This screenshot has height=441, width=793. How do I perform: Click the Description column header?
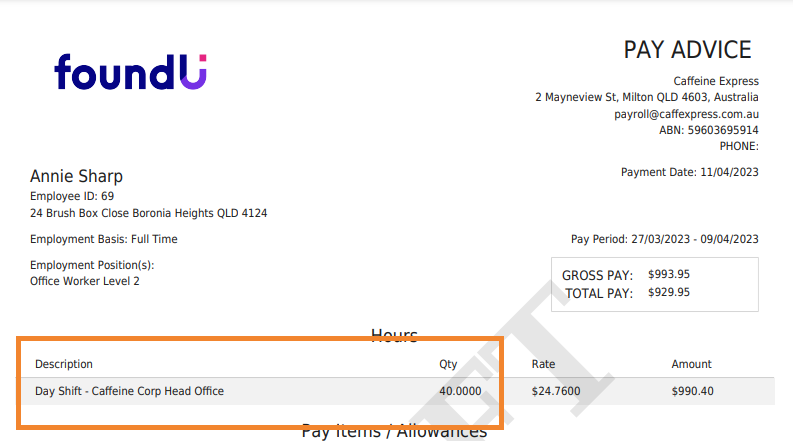click(64, 364)
